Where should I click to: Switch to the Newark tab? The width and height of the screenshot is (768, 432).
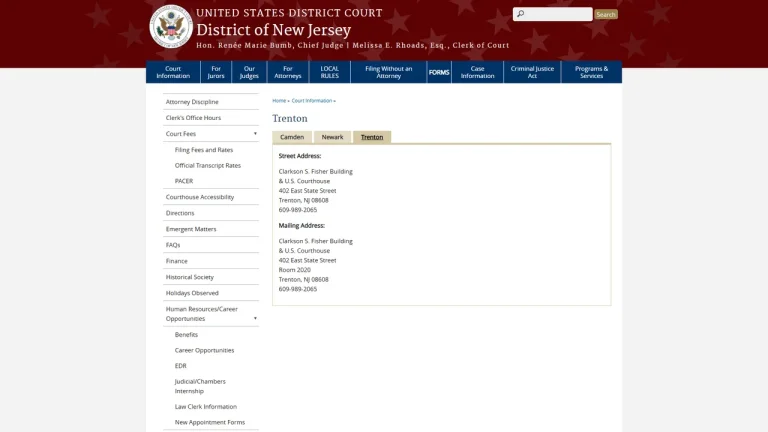coord(332,137)
